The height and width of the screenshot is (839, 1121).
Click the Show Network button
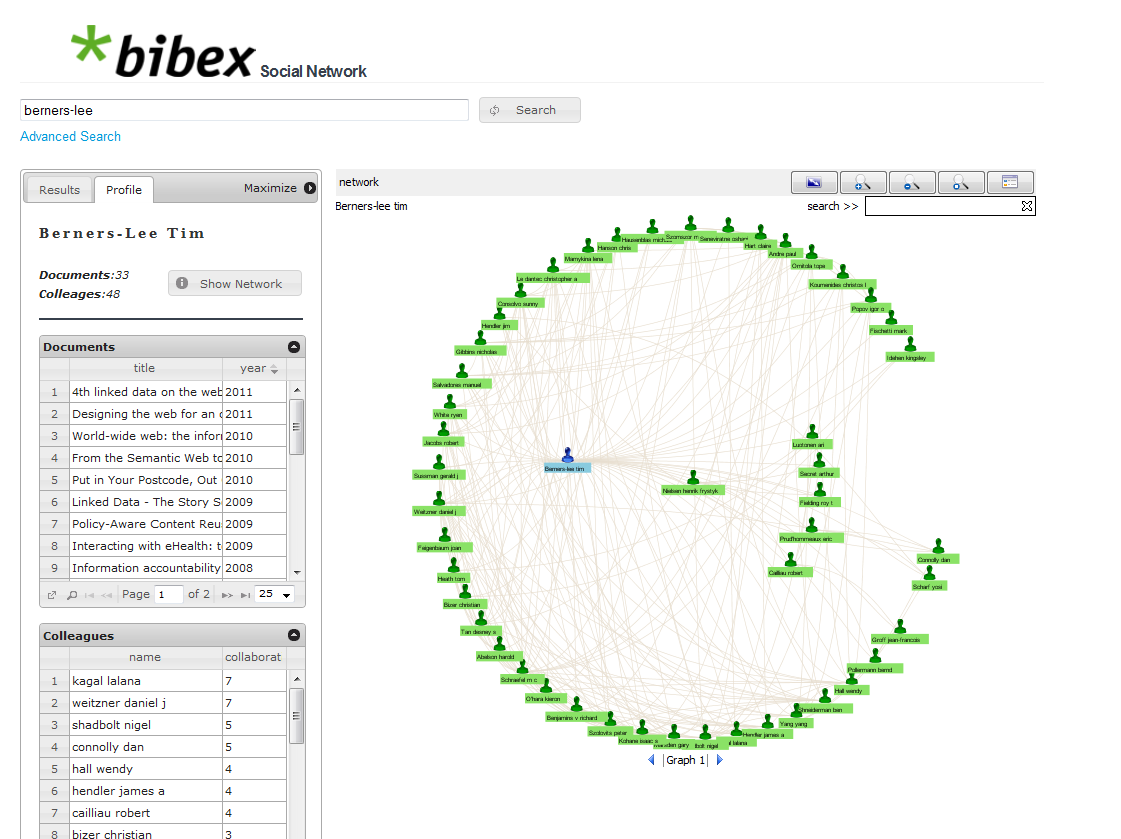coord(235,284)
